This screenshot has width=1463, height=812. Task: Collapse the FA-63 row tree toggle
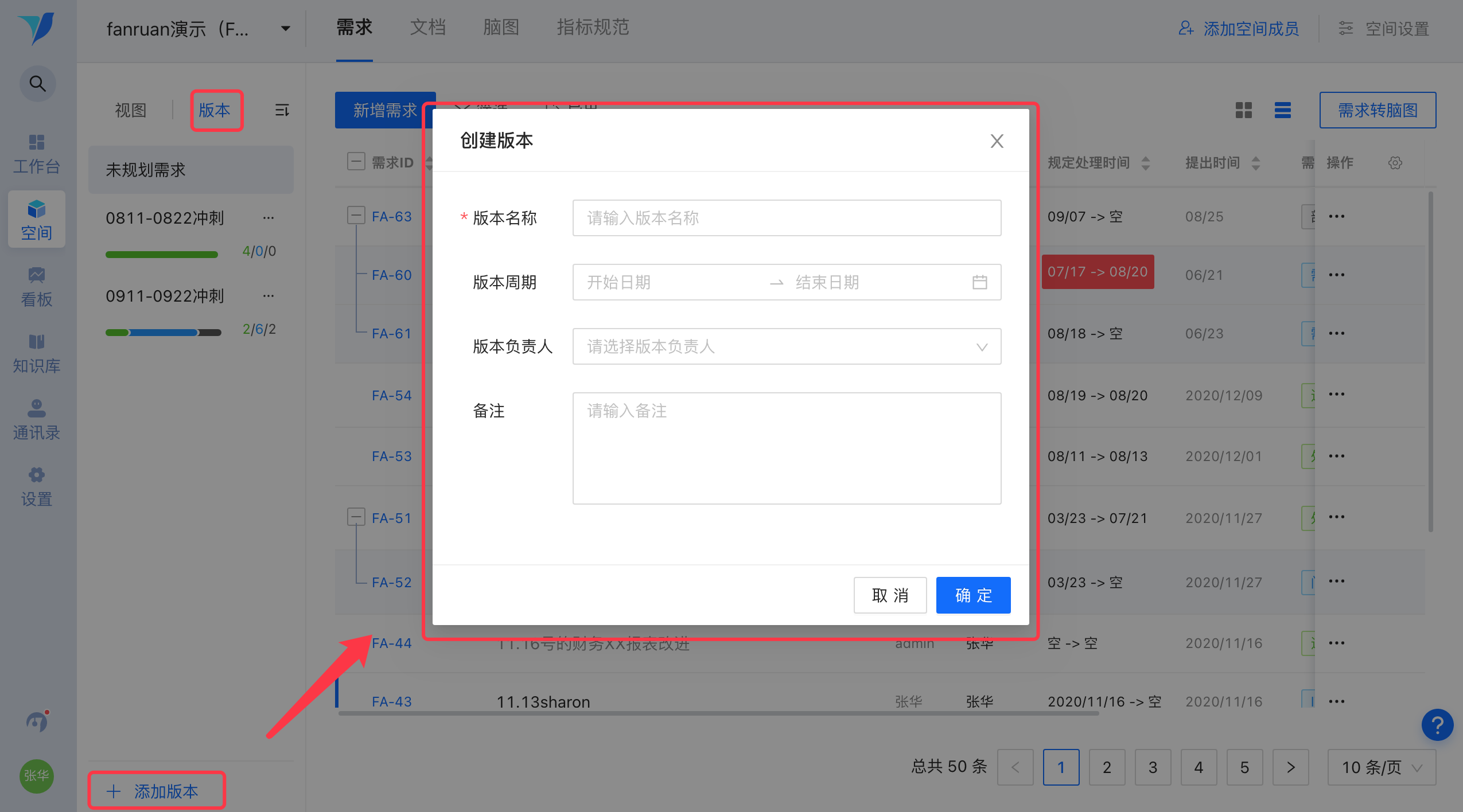pos(356,216)
